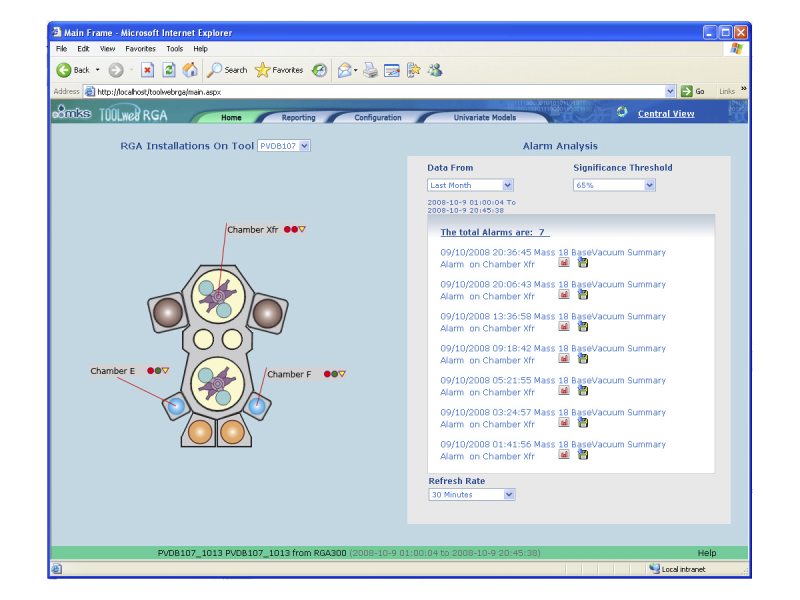Click the Print toolbar icon
Image resolution: width=800 pixels, height=600 pixels.
click(370, 70)
